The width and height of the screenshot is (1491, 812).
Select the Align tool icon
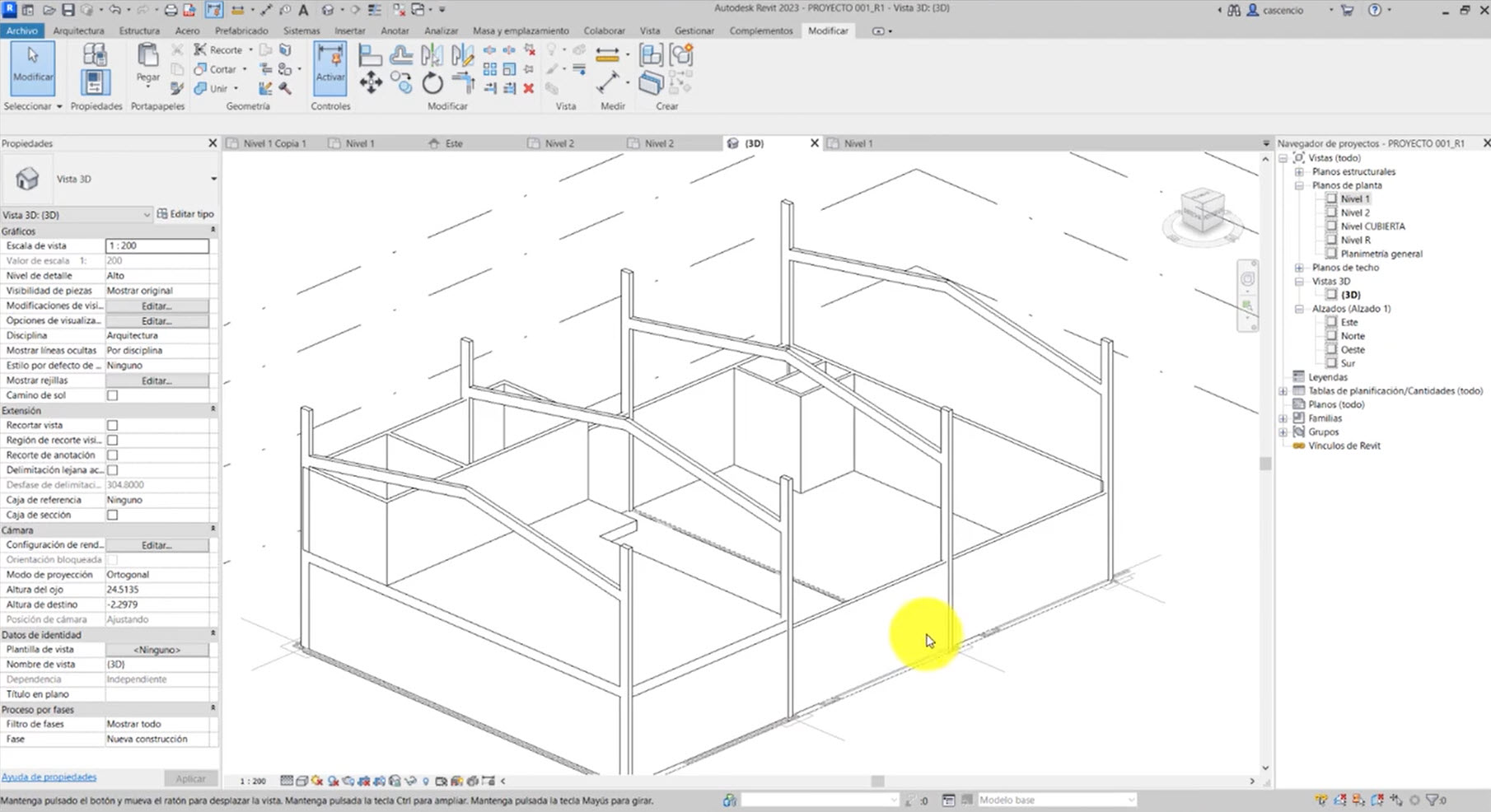[371, 55]
